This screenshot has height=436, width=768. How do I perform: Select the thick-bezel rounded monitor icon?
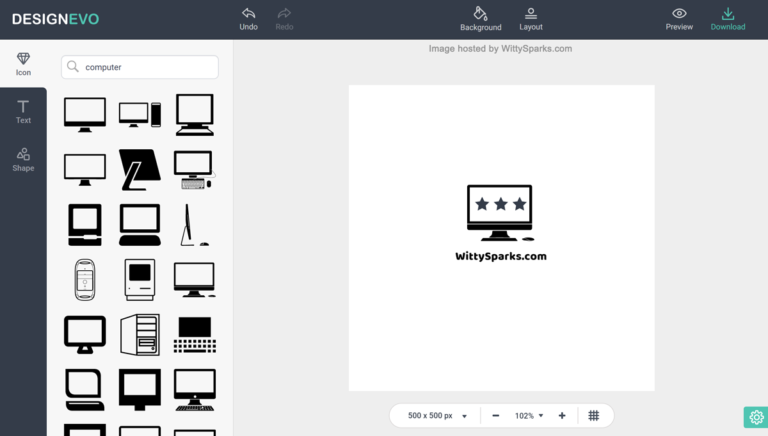pos(85,335)
